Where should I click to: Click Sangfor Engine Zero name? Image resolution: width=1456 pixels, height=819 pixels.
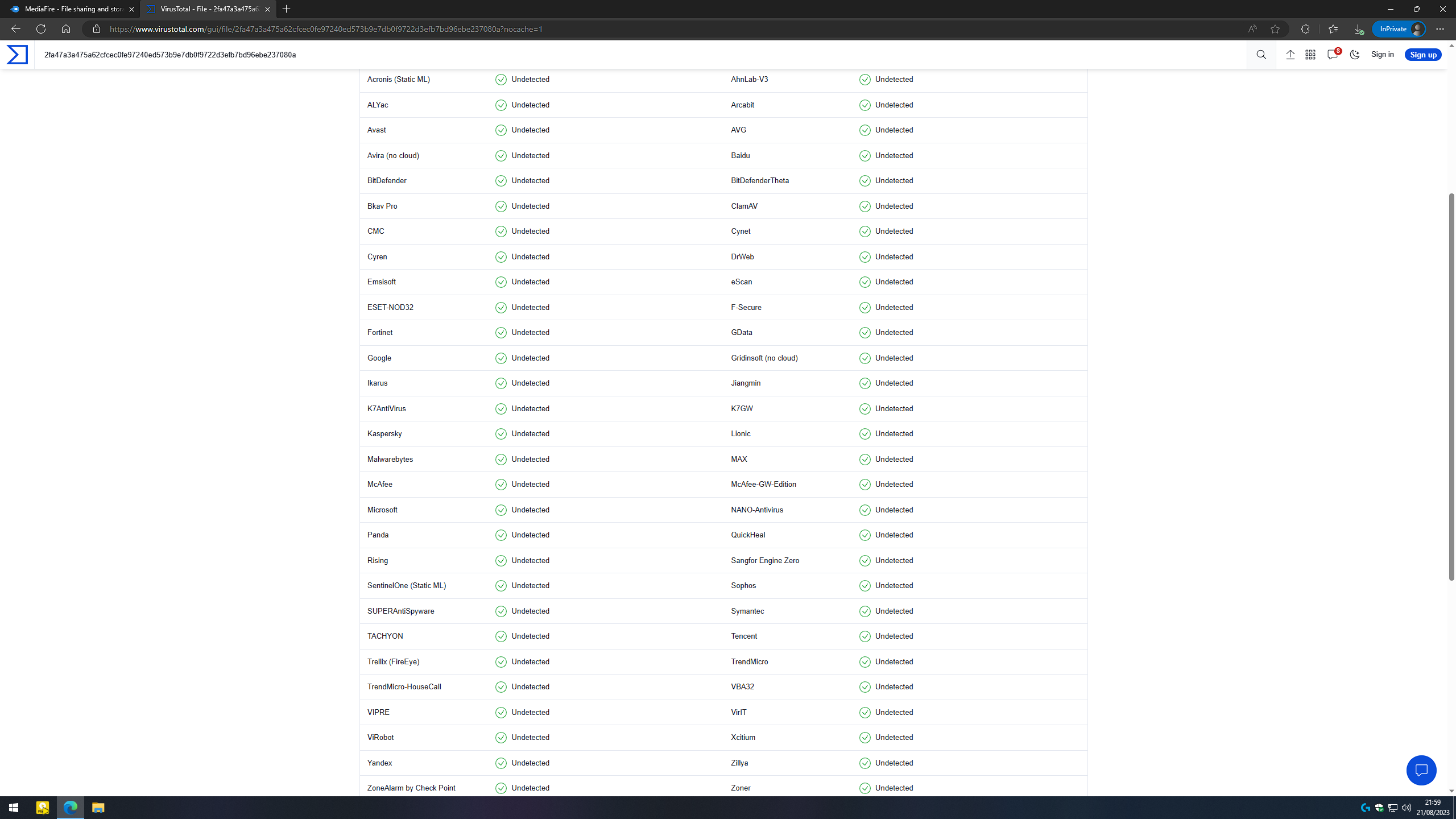[765, 560]
